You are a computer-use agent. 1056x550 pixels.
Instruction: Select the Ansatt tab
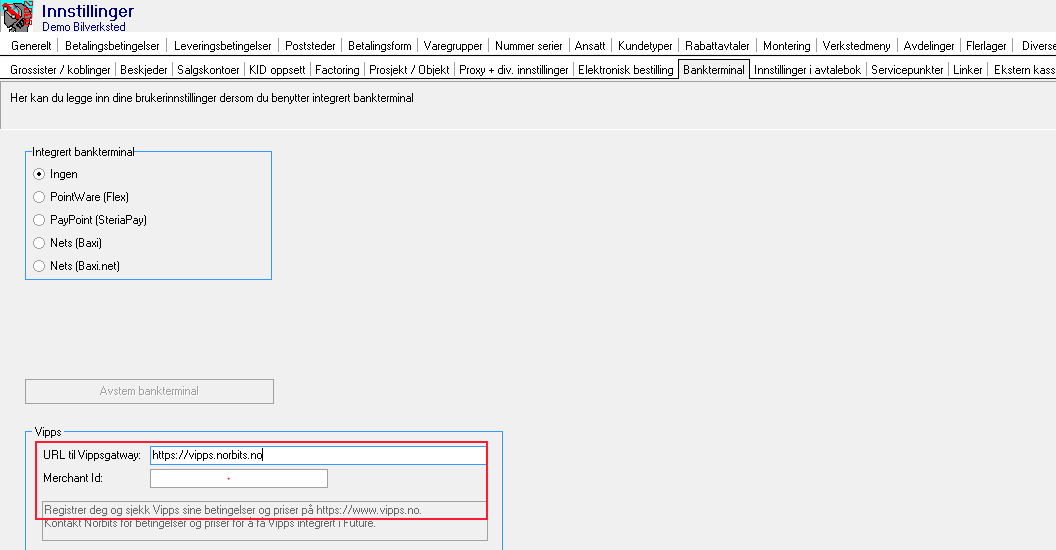click(590, 46)
